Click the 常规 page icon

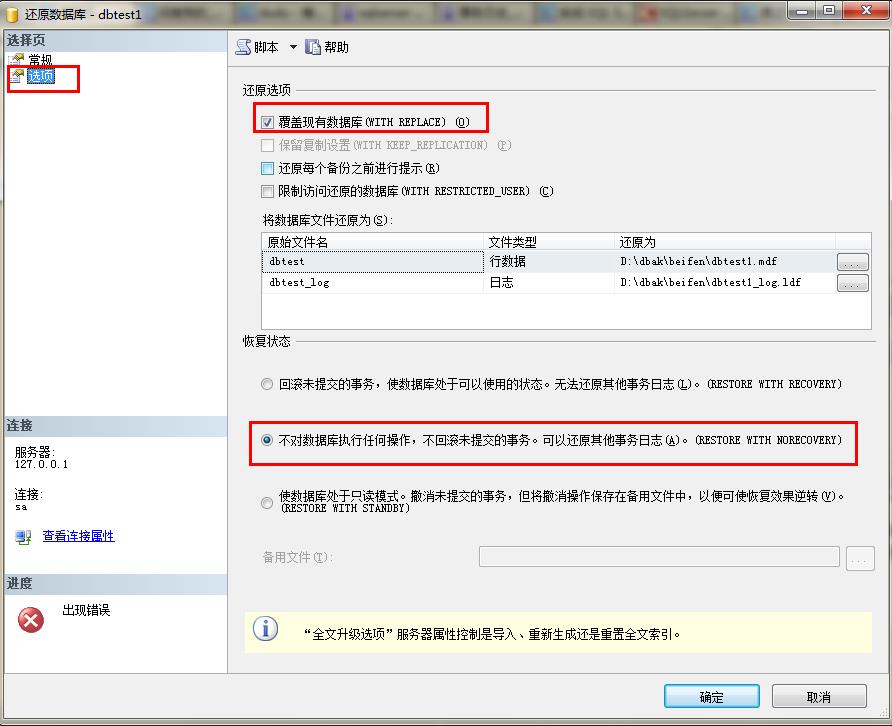point(16,60)
